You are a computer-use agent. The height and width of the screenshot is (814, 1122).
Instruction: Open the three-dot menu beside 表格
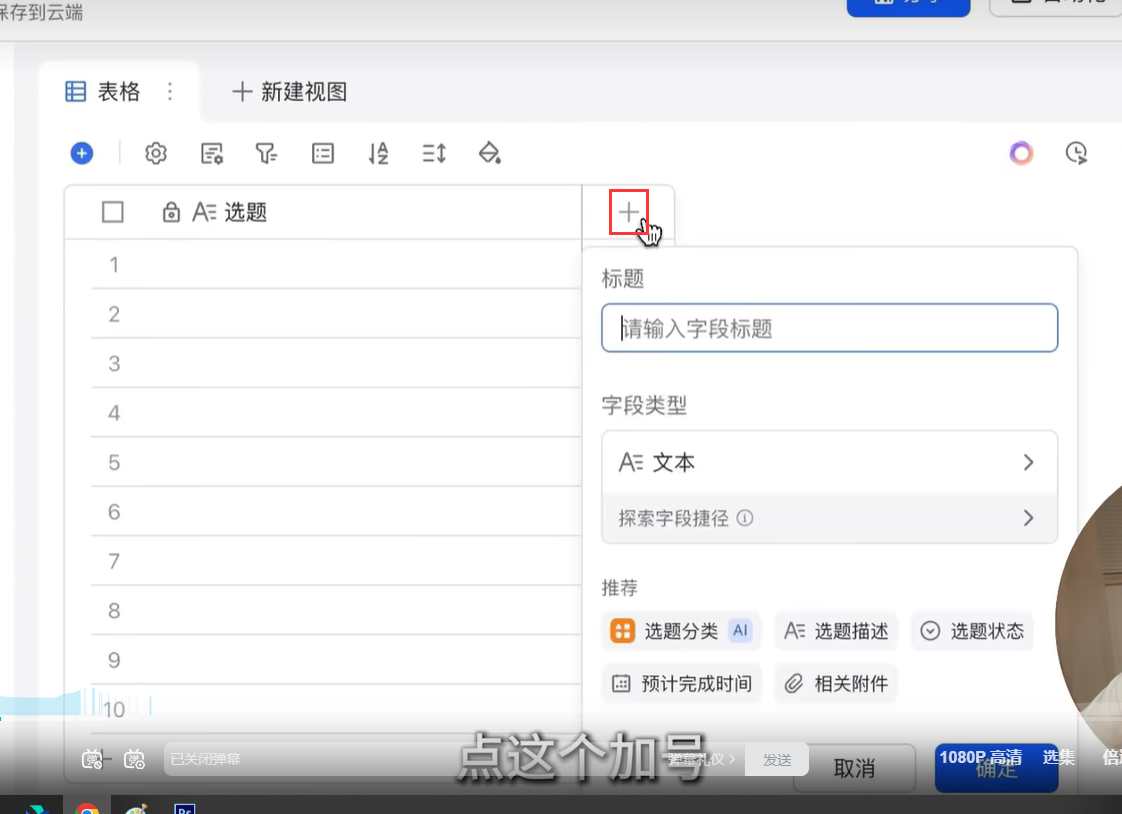(x=170, y=92)
